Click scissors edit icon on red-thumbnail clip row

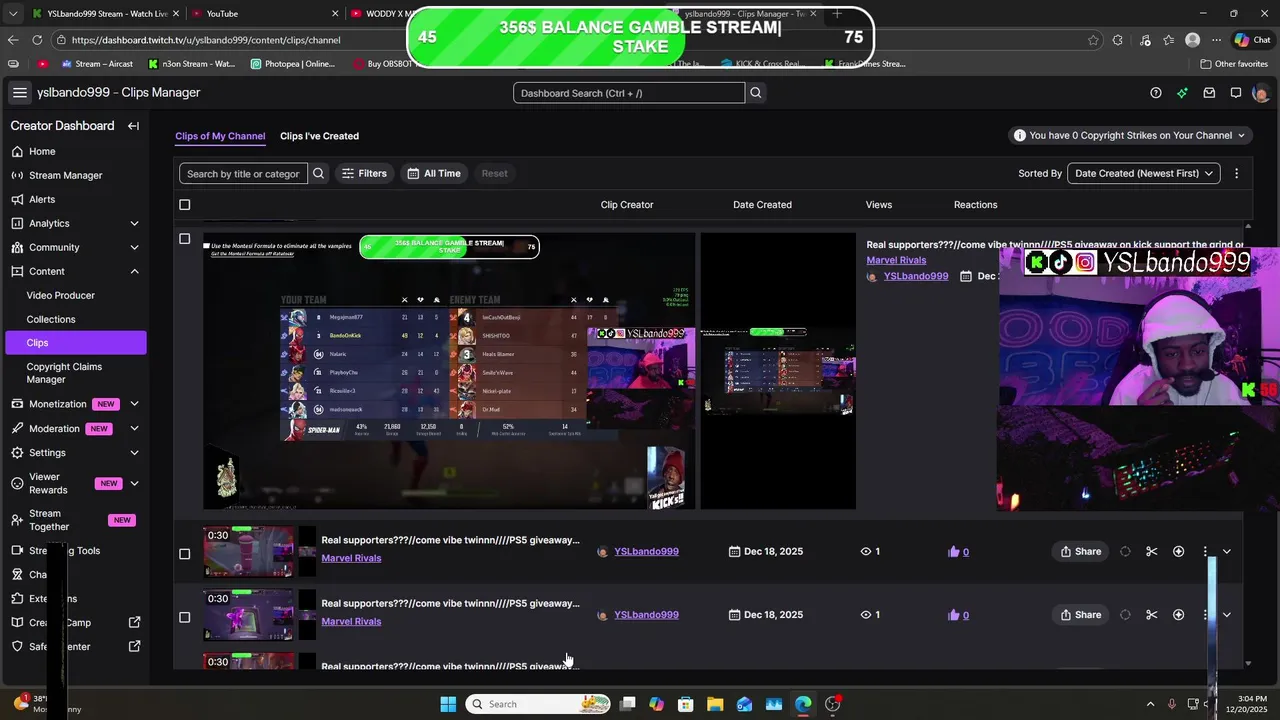[x=1151, y=552]
